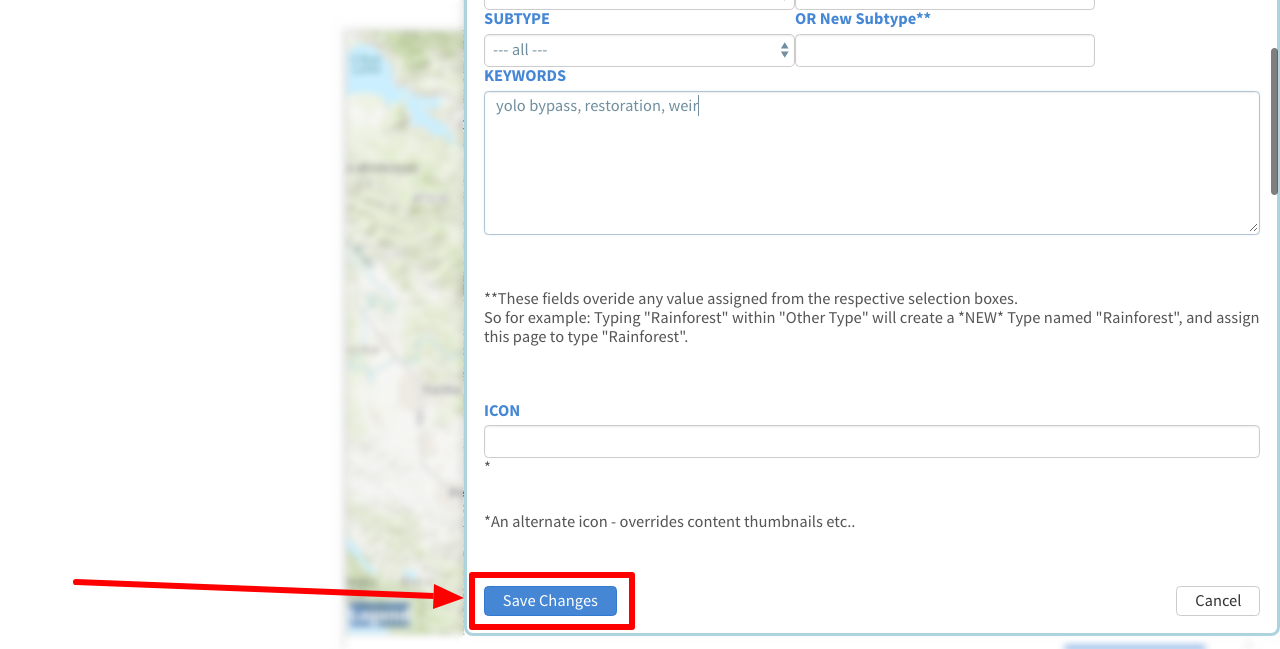
Task: Click the SUBTYPE field label
Action: click(516, 19)
